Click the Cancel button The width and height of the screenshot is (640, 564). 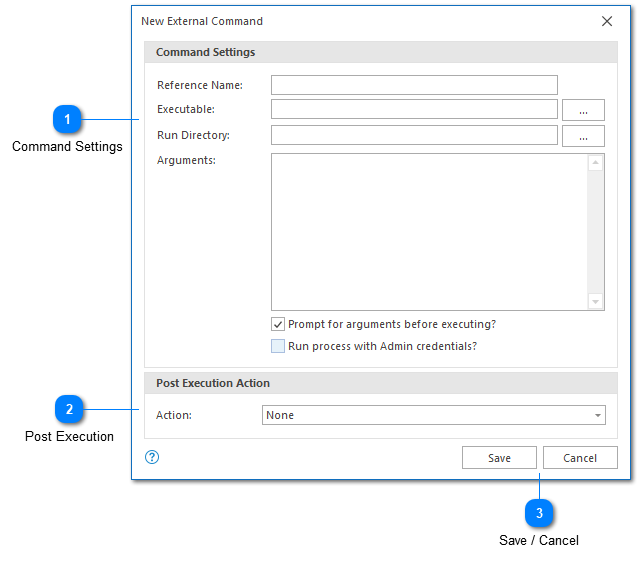click(x=580, y=457)
